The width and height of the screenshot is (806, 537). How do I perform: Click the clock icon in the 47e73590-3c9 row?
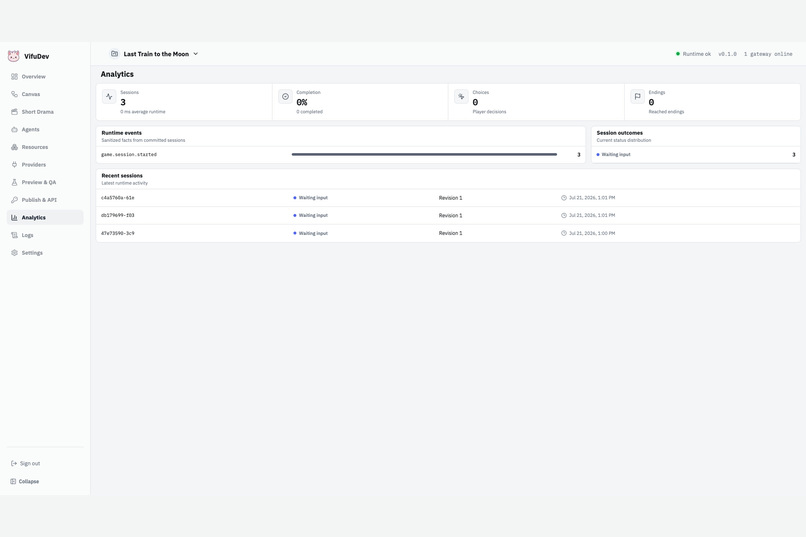click(x=564, y=233)
